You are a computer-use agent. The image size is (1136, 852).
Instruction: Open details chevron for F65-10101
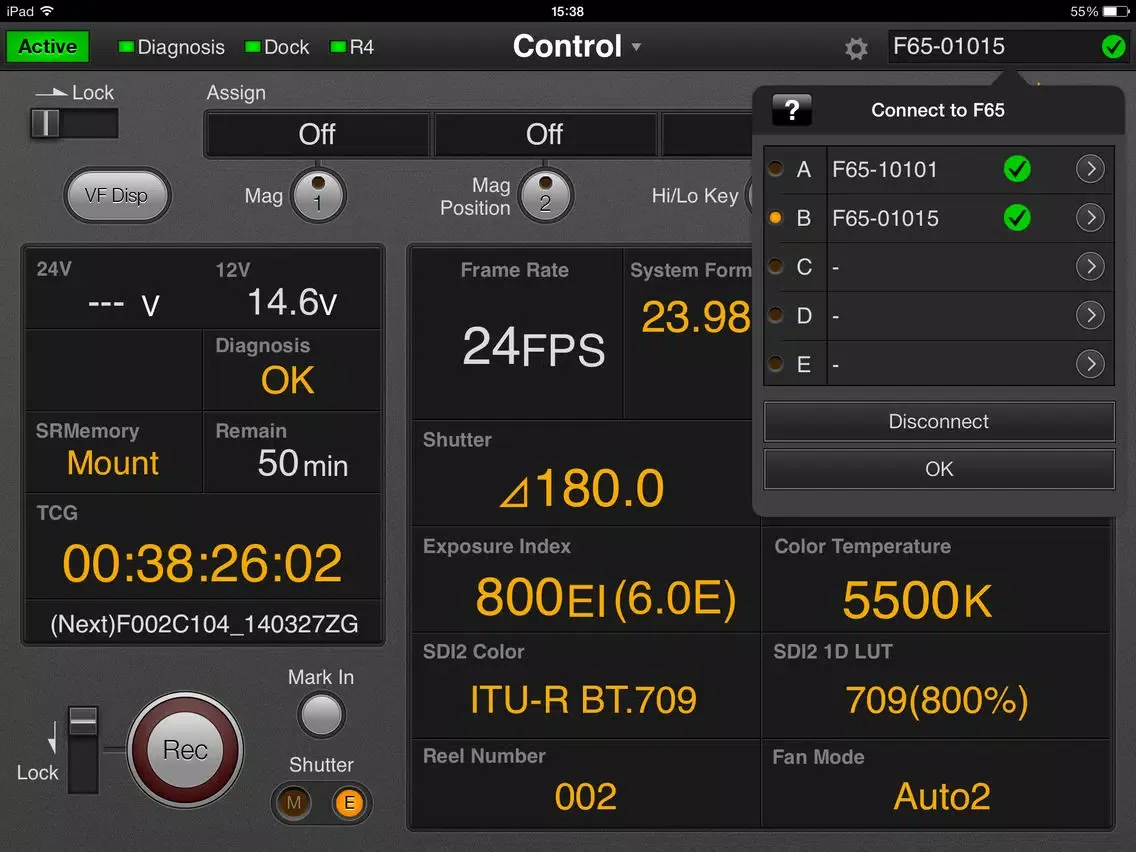tap(1090, 169)
